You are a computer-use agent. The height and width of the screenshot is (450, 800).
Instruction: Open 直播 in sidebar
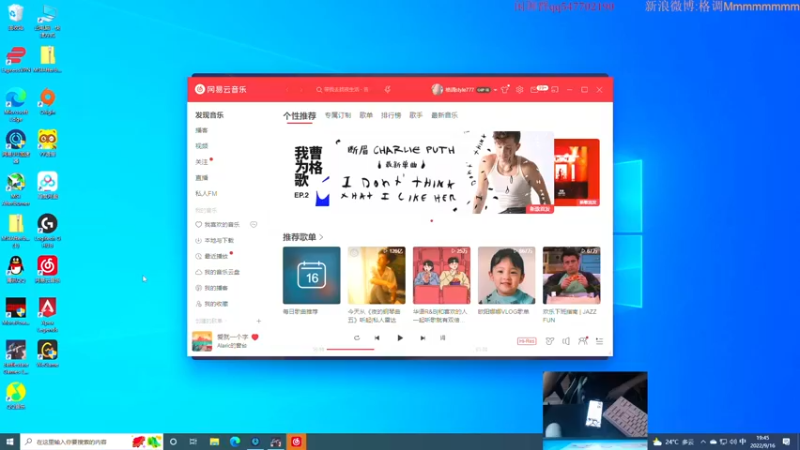click(202, 178)
